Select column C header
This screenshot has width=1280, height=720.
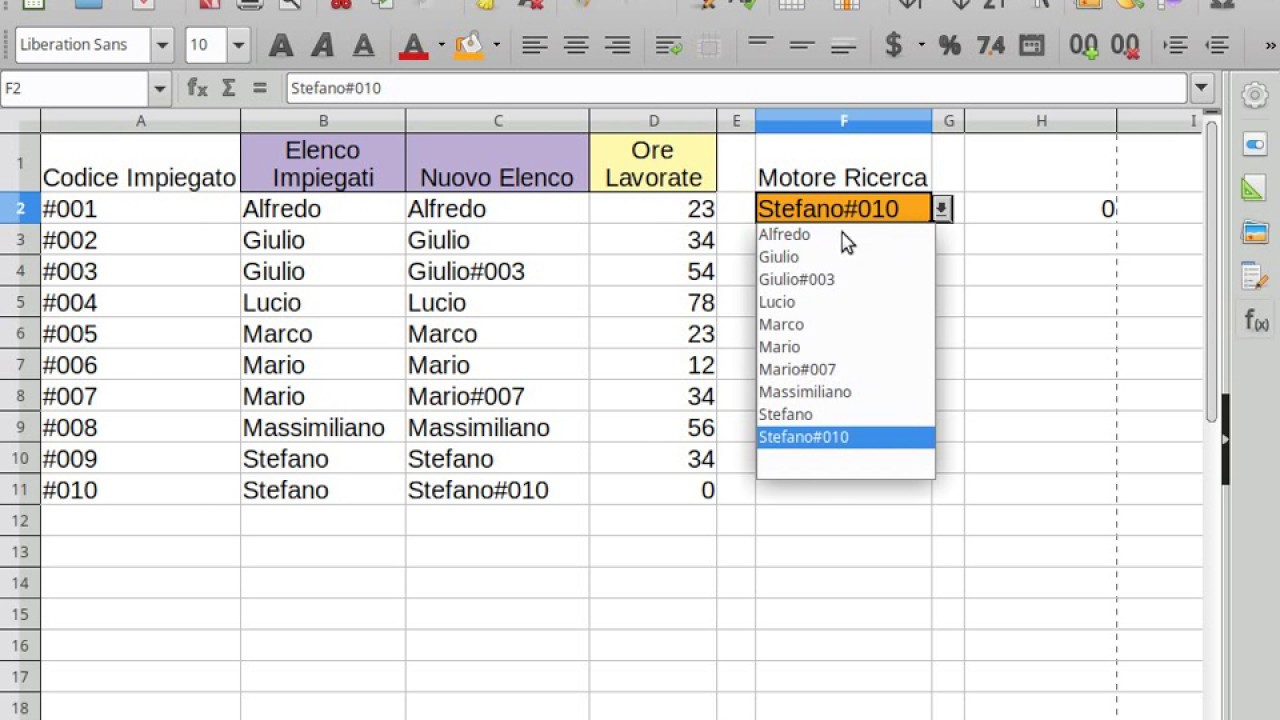click(498, 121)
